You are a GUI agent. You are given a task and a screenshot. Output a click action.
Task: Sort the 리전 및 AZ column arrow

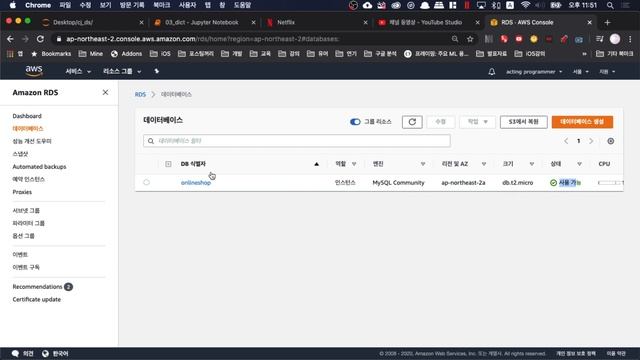point(484,164)
